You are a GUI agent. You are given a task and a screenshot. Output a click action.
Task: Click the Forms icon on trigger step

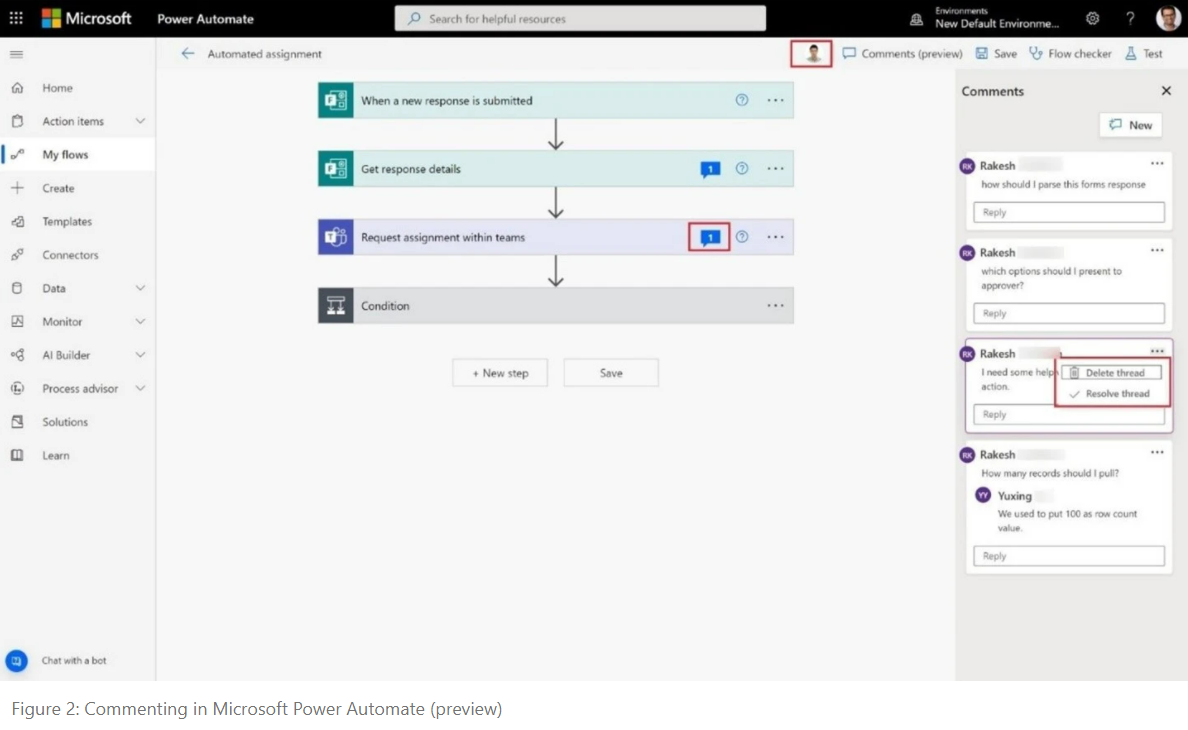336,100
